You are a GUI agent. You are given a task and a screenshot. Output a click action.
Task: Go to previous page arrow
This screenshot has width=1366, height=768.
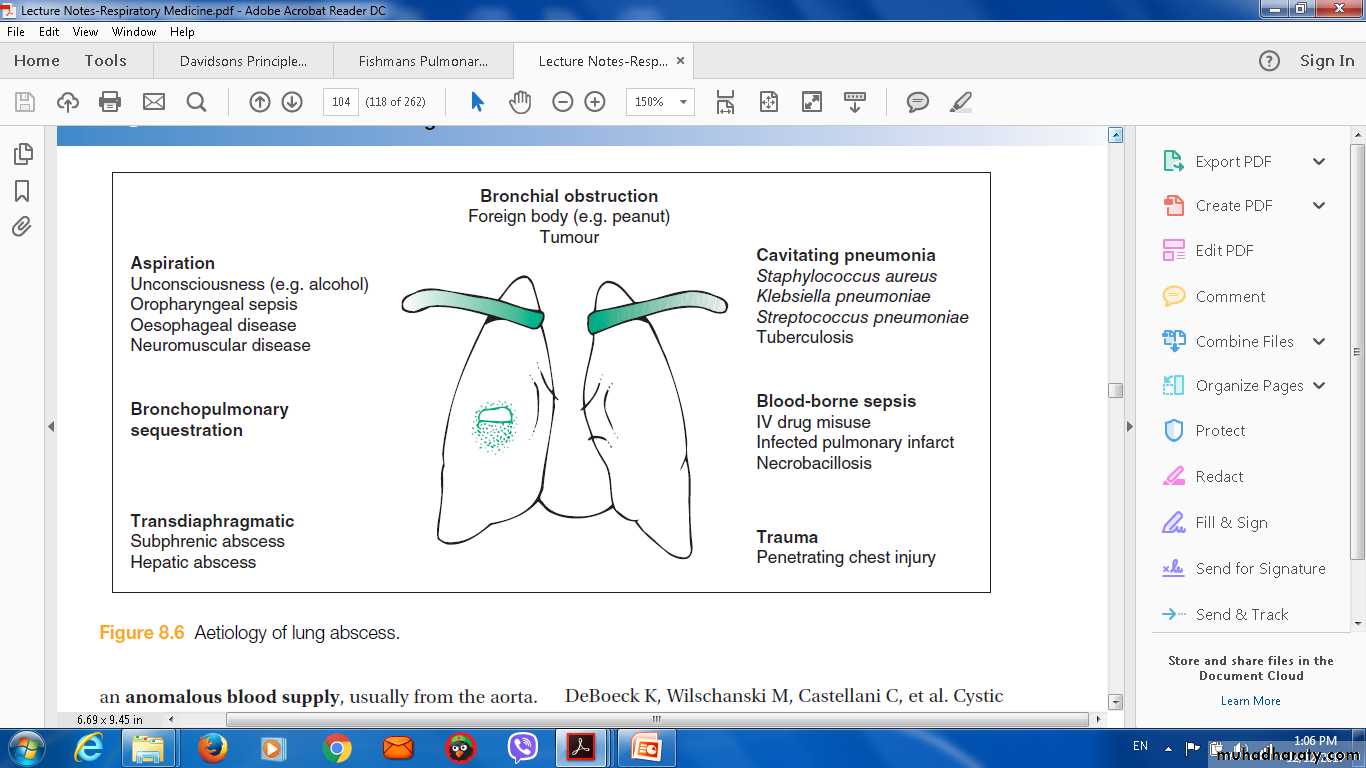coord(260,102)
